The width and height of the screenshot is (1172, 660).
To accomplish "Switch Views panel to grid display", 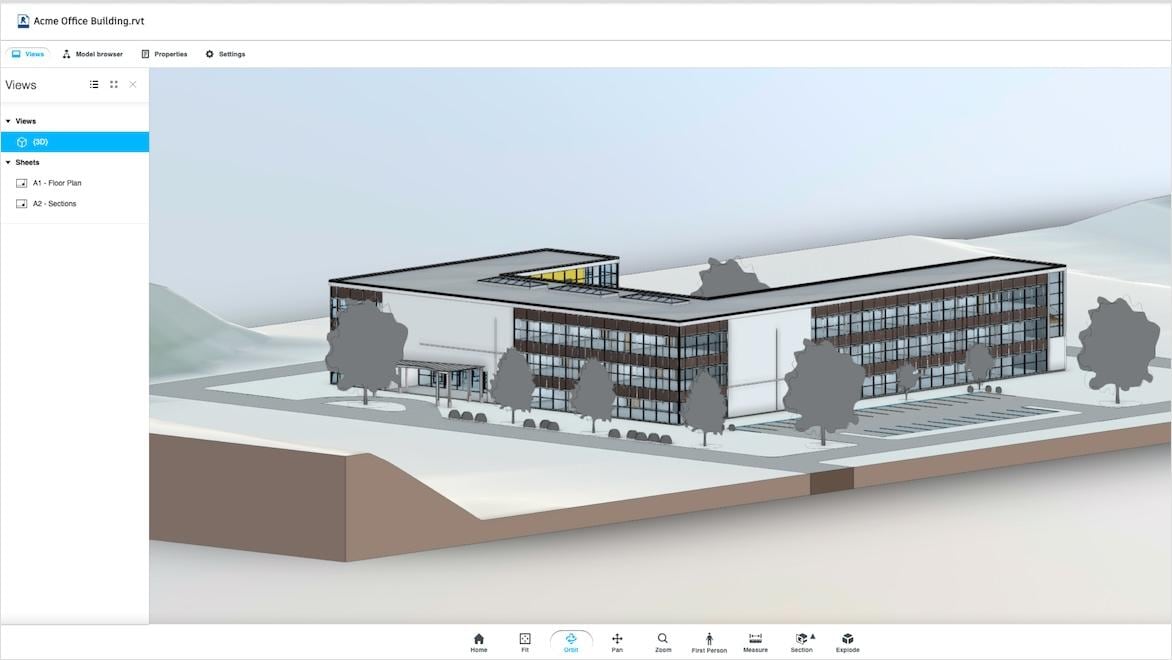I will [113, 84].
